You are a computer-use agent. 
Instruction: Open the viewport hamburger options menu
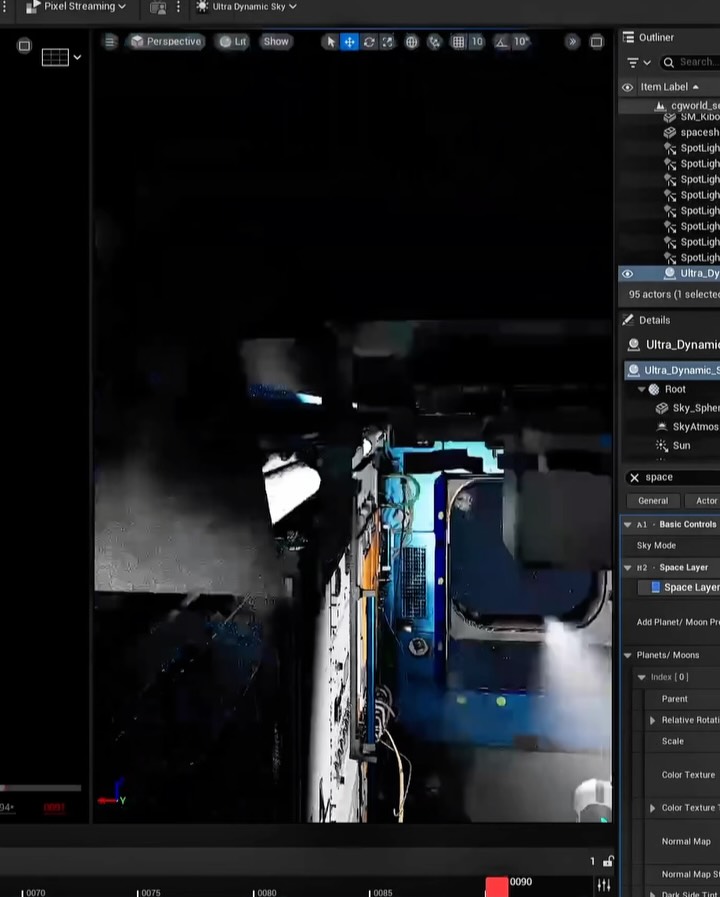coord(110,42)
